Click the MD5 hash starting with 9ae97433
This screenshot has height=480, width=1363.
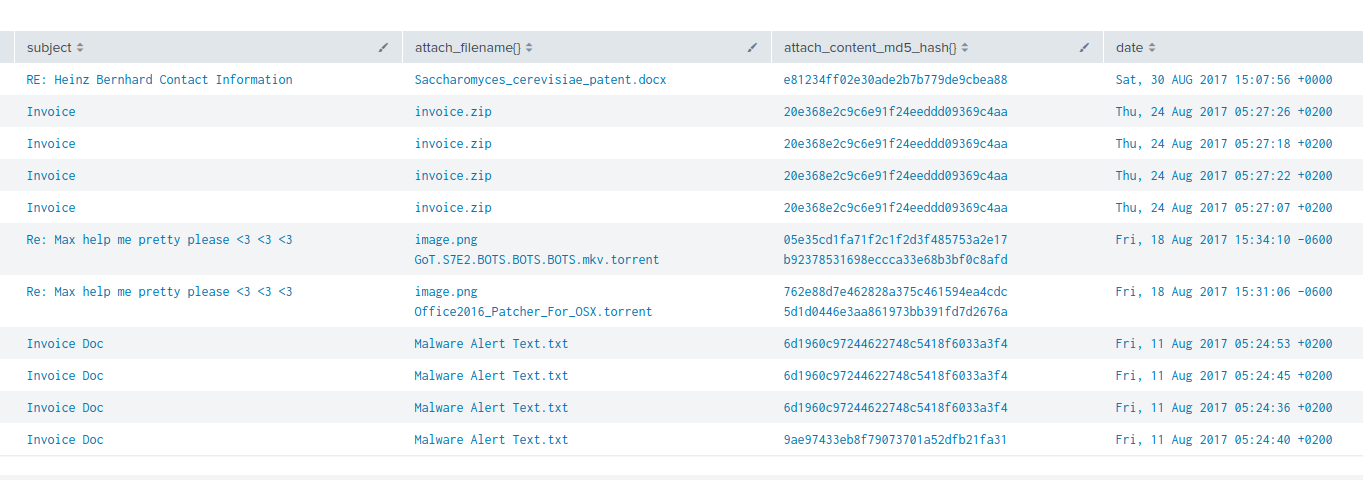(895, 440)
